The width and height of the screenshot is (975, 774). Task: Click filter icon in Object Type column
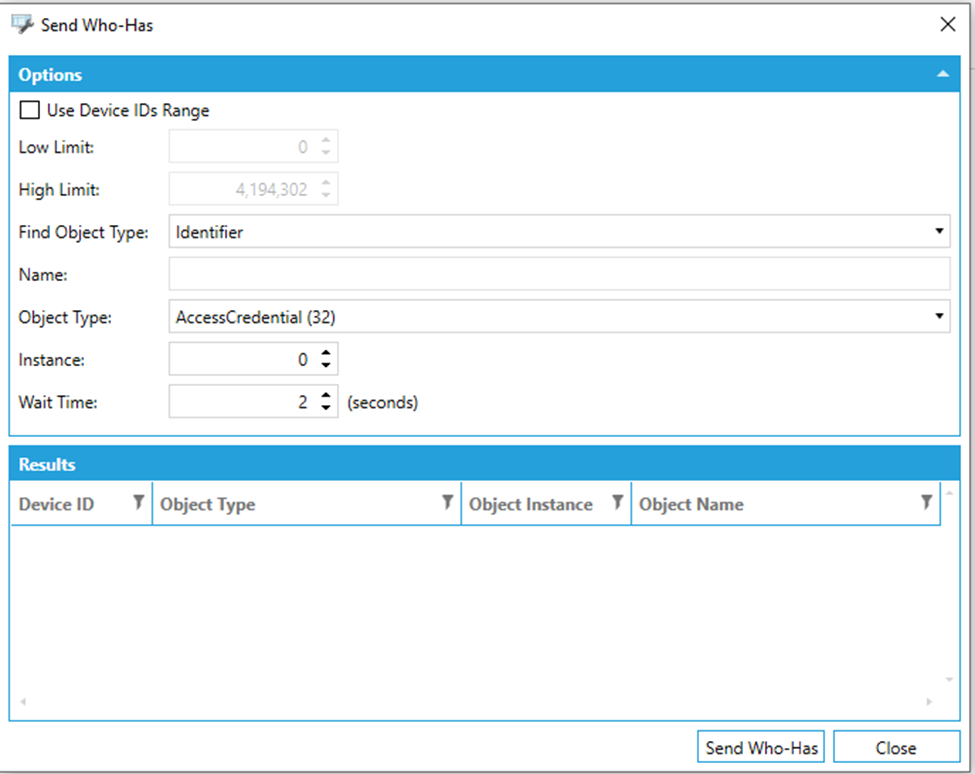click(x=447, y=503)
